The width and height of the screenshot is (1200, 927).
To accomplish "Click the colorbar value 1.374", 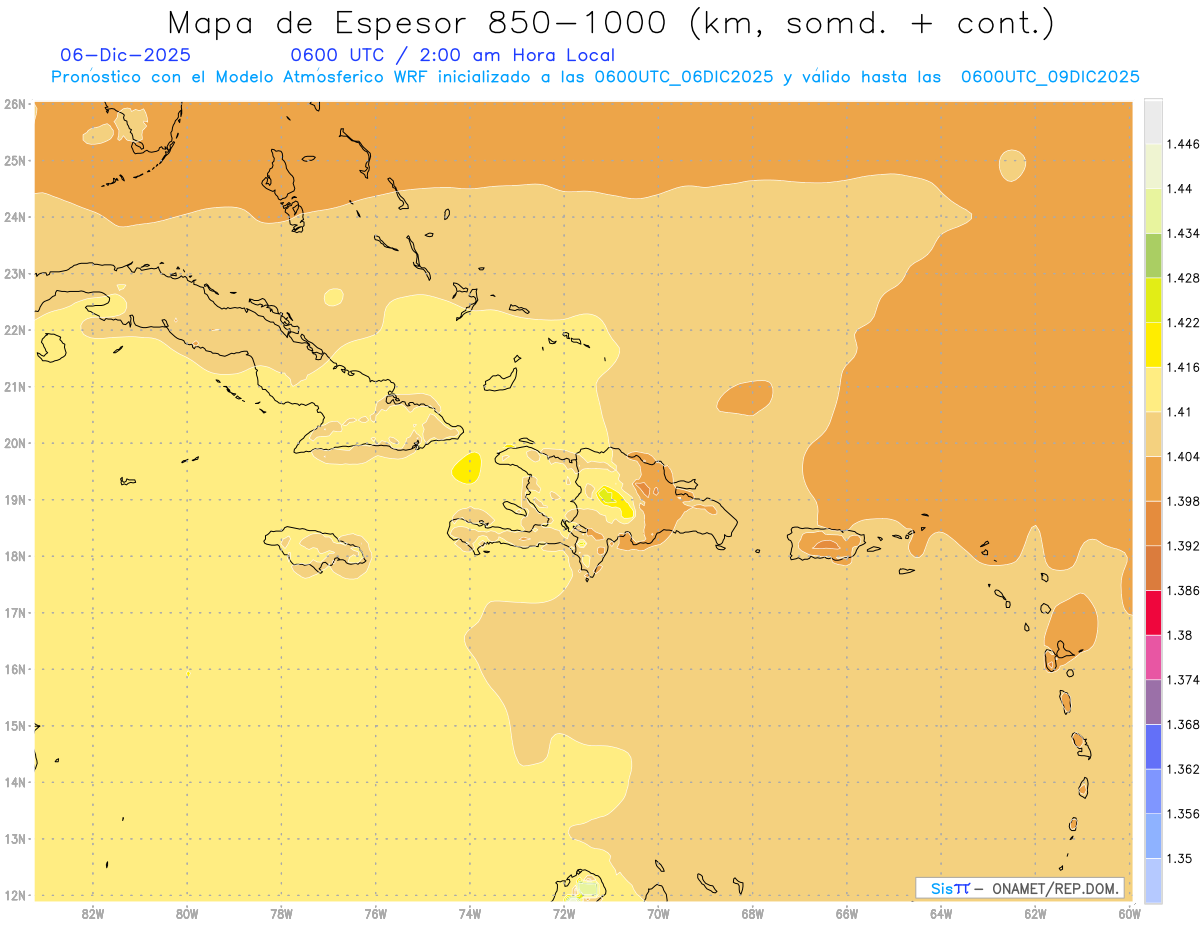I will (1183, 680).
